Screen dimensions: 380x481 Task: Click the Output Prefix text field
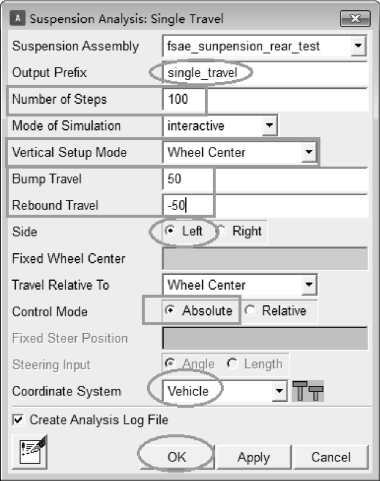point(266,72)
